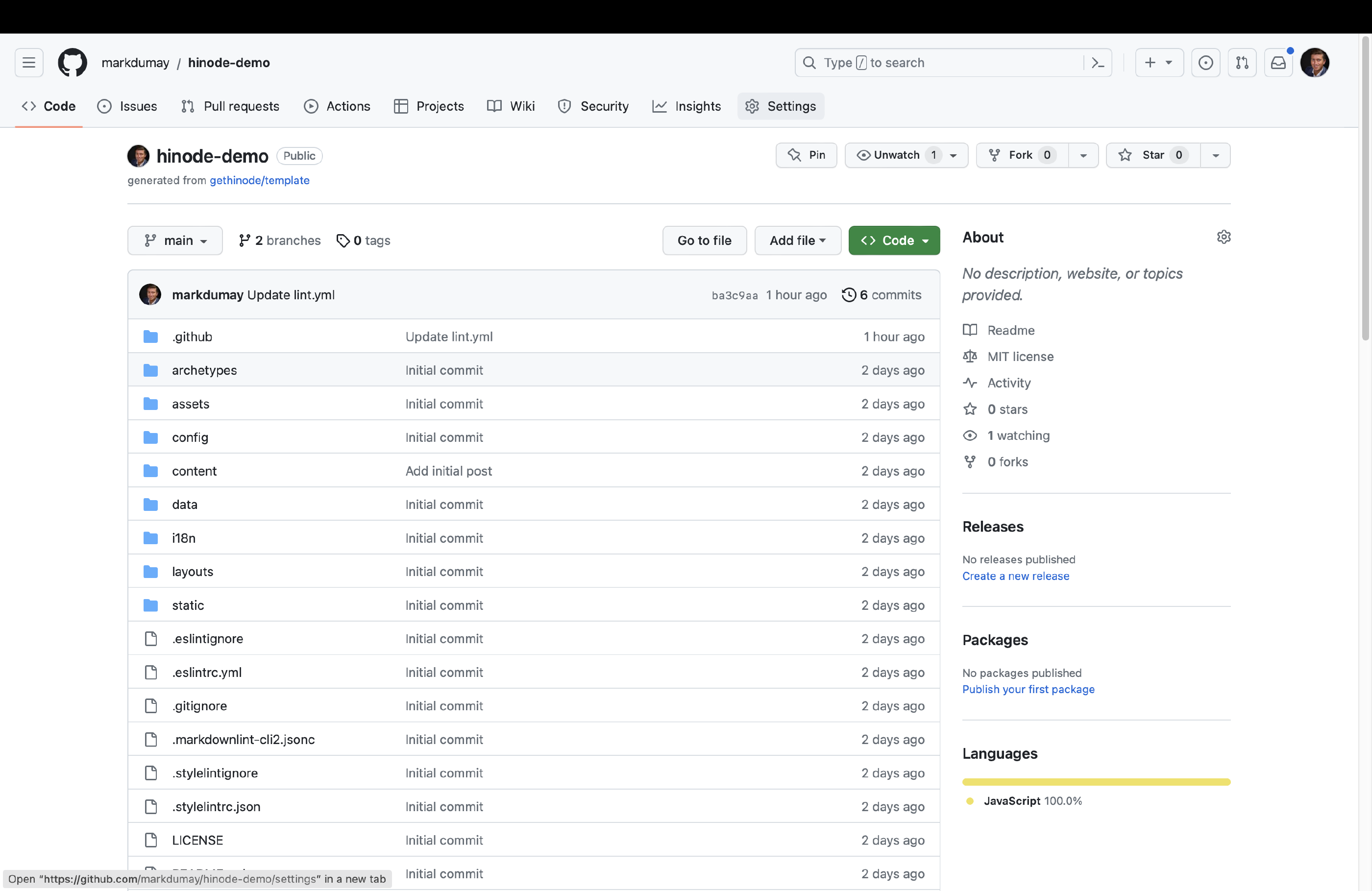Toggle the Star dropdown arrow
The width and height of the screenshot is (1372, 891).
pyautogui.click(x=1215, y=155)
